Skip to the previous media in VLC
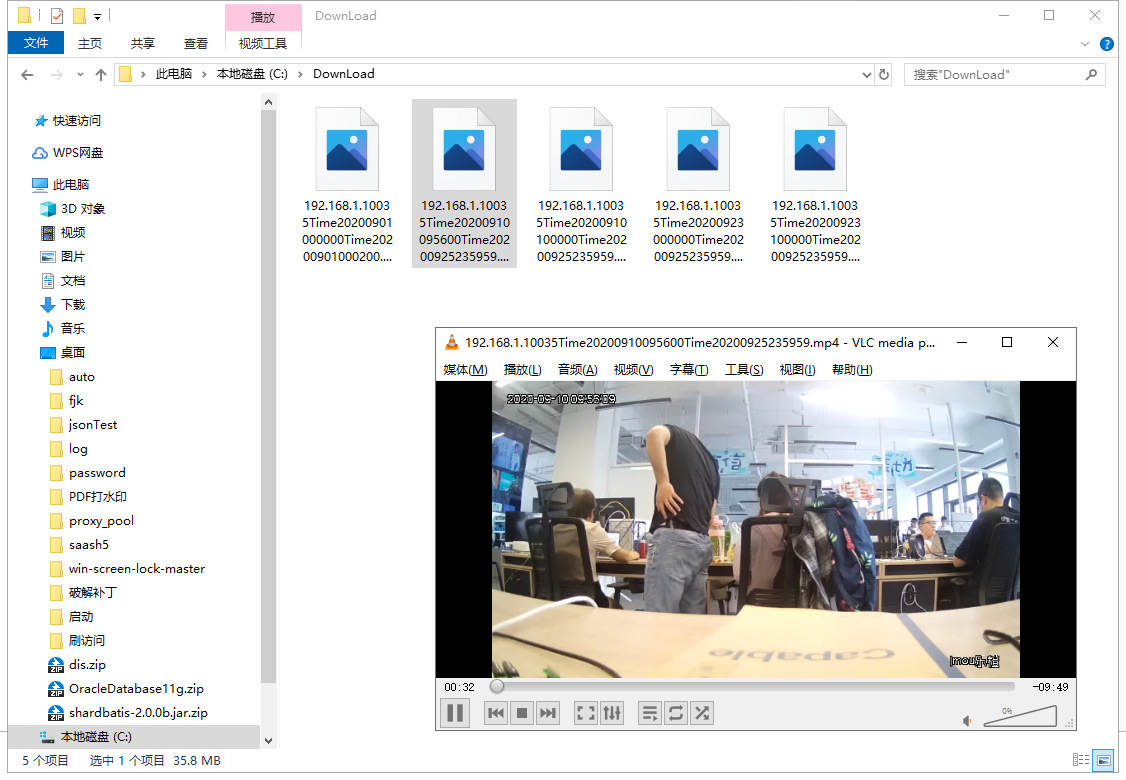 click(495, 712)
